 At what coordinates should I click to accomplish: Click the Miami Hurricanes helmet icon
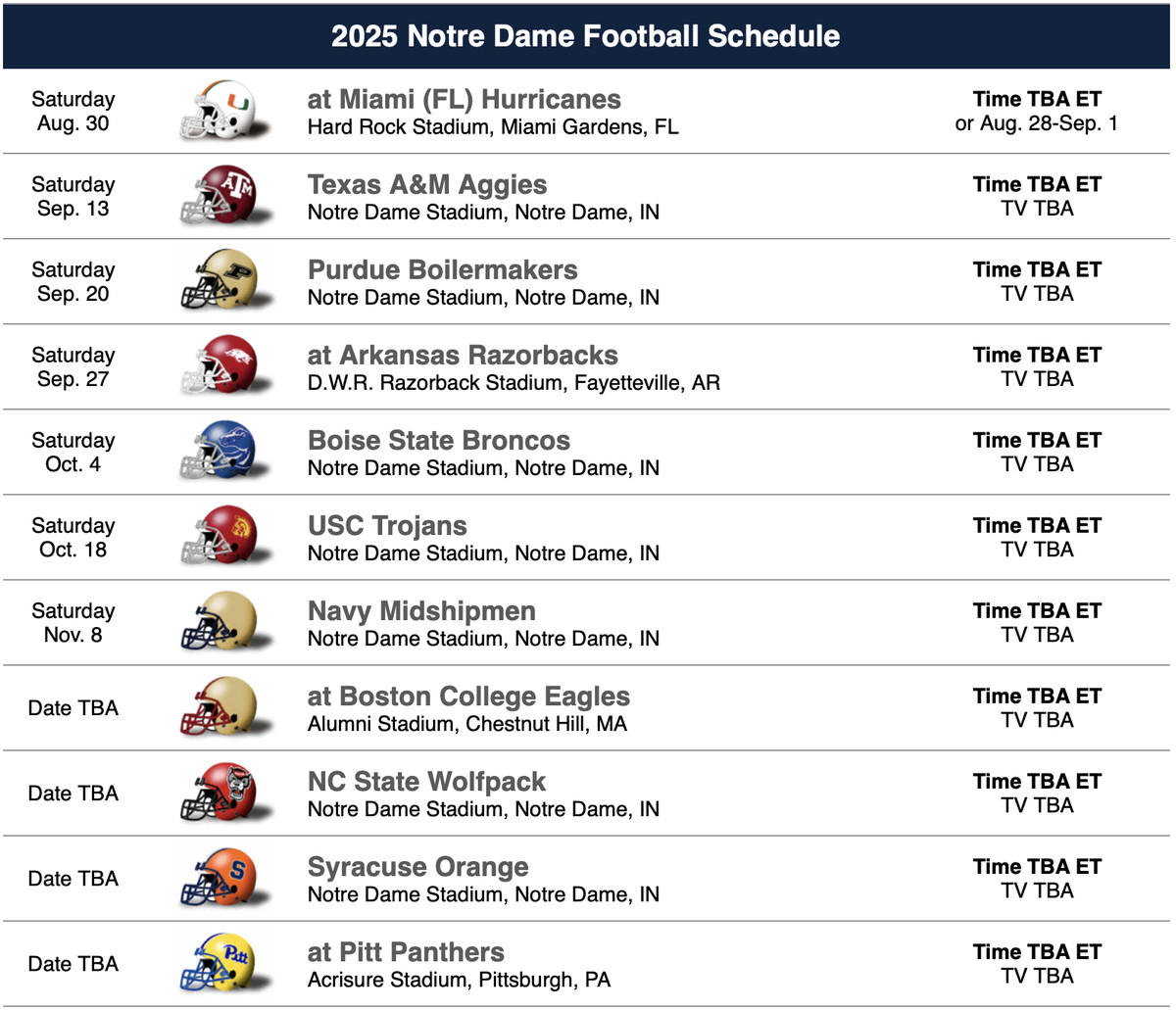tap(218, 111)
